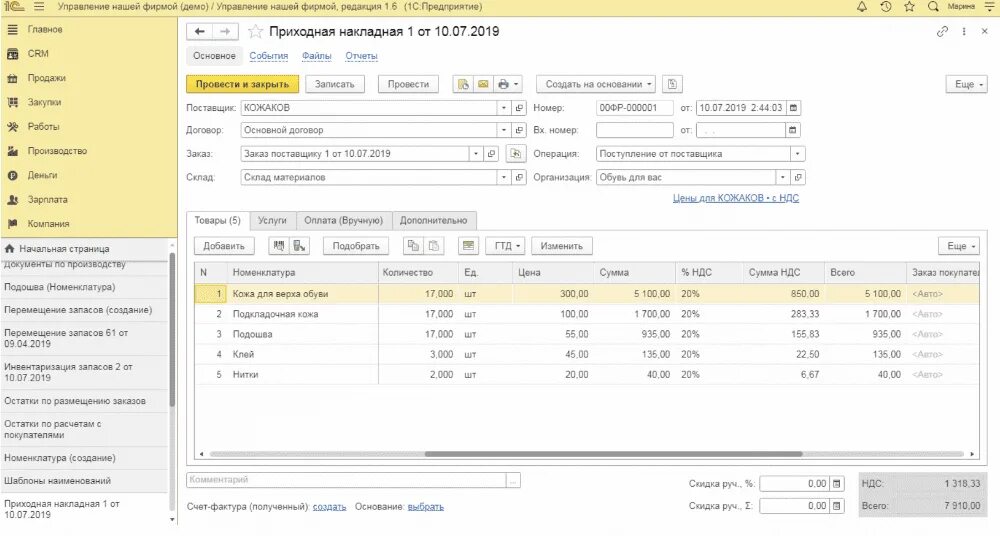The image size is (1000, 536).
Task: Click создать link for счет-фактура
Action: (x=329, y=507)
